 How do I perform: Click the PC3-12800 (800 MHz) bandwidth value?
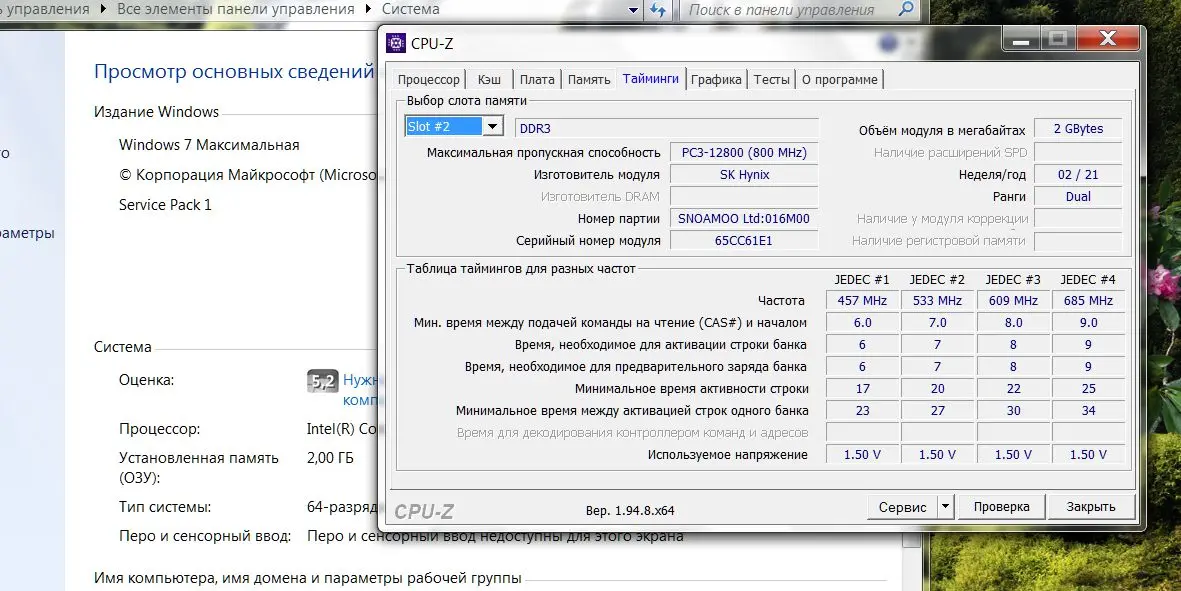tap(744, 152)
